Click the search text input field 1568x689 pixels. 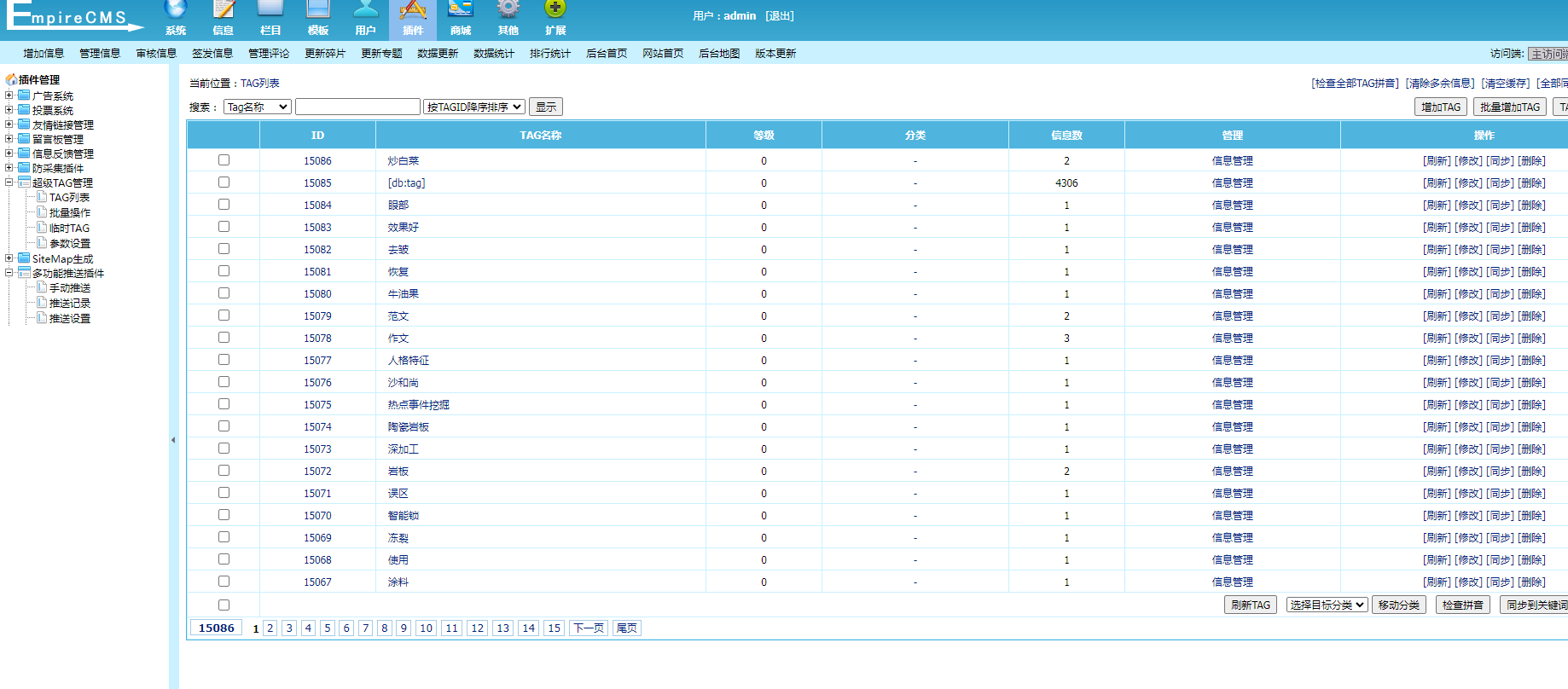tap(357, 107)
